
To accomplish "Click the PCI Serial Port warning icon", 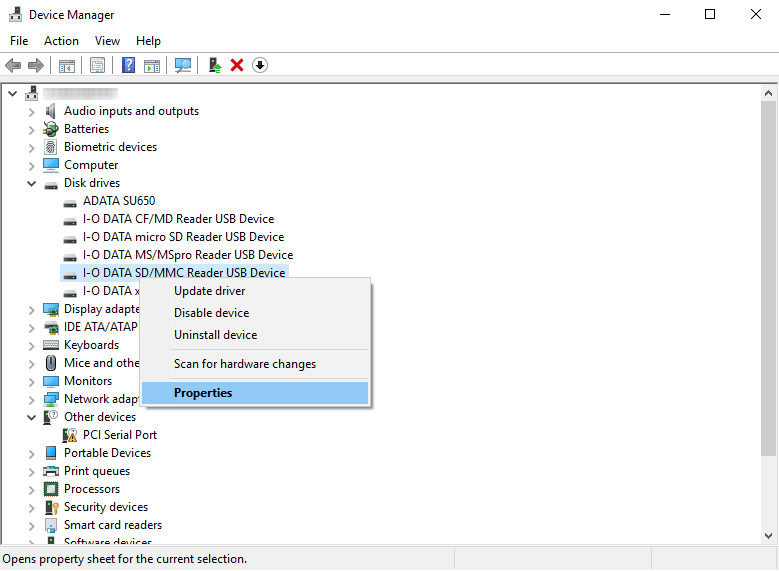I will (70, 435).
